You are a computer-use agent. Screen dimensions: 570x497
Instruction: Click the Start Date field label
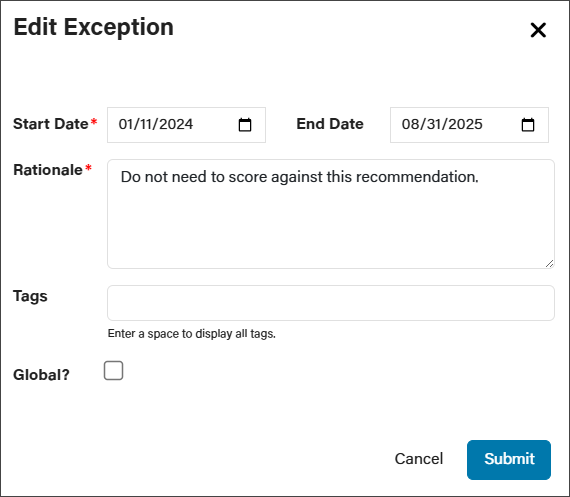51,124
